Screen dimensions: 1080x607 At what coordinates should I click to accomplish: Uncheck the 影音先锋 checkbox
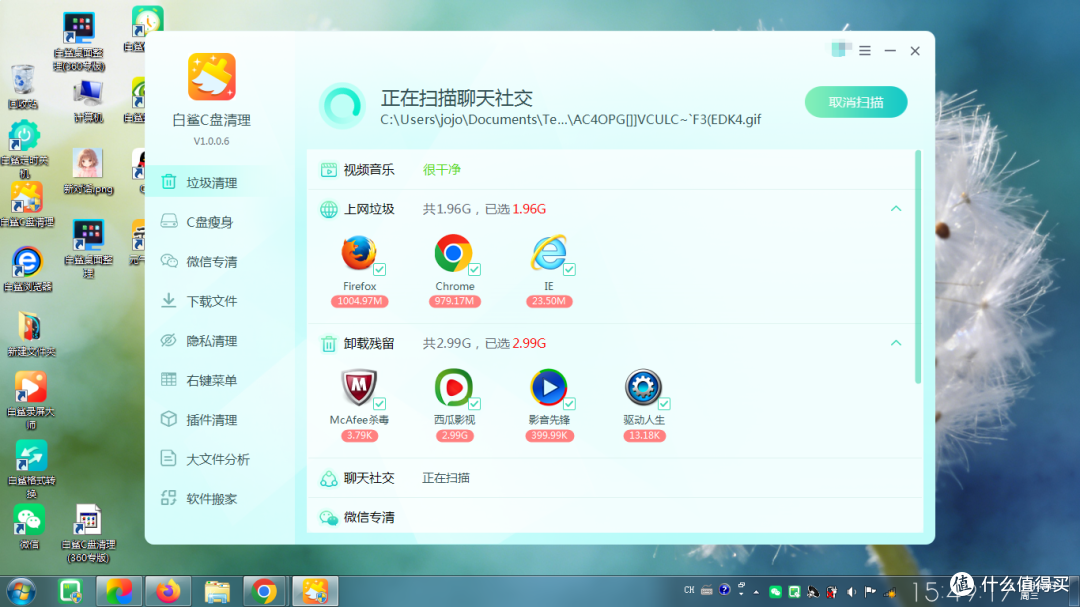point(569,404)
